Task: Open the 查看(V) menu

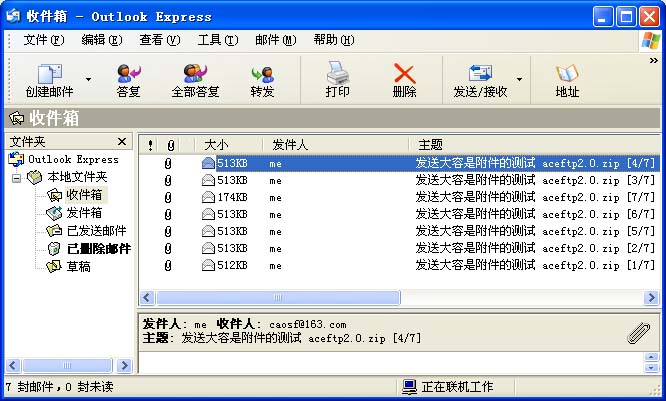Action: (159, 40)
